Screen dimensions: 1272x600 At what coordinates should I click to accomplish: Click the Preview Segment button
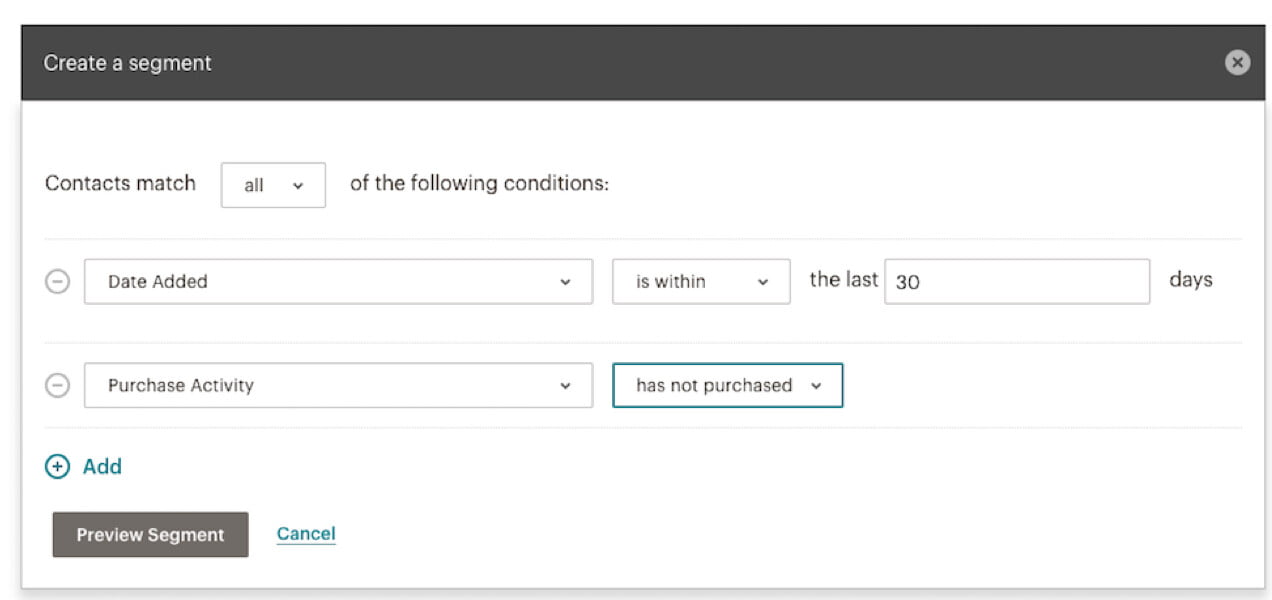pyautogui.click(x=150, y=535)
